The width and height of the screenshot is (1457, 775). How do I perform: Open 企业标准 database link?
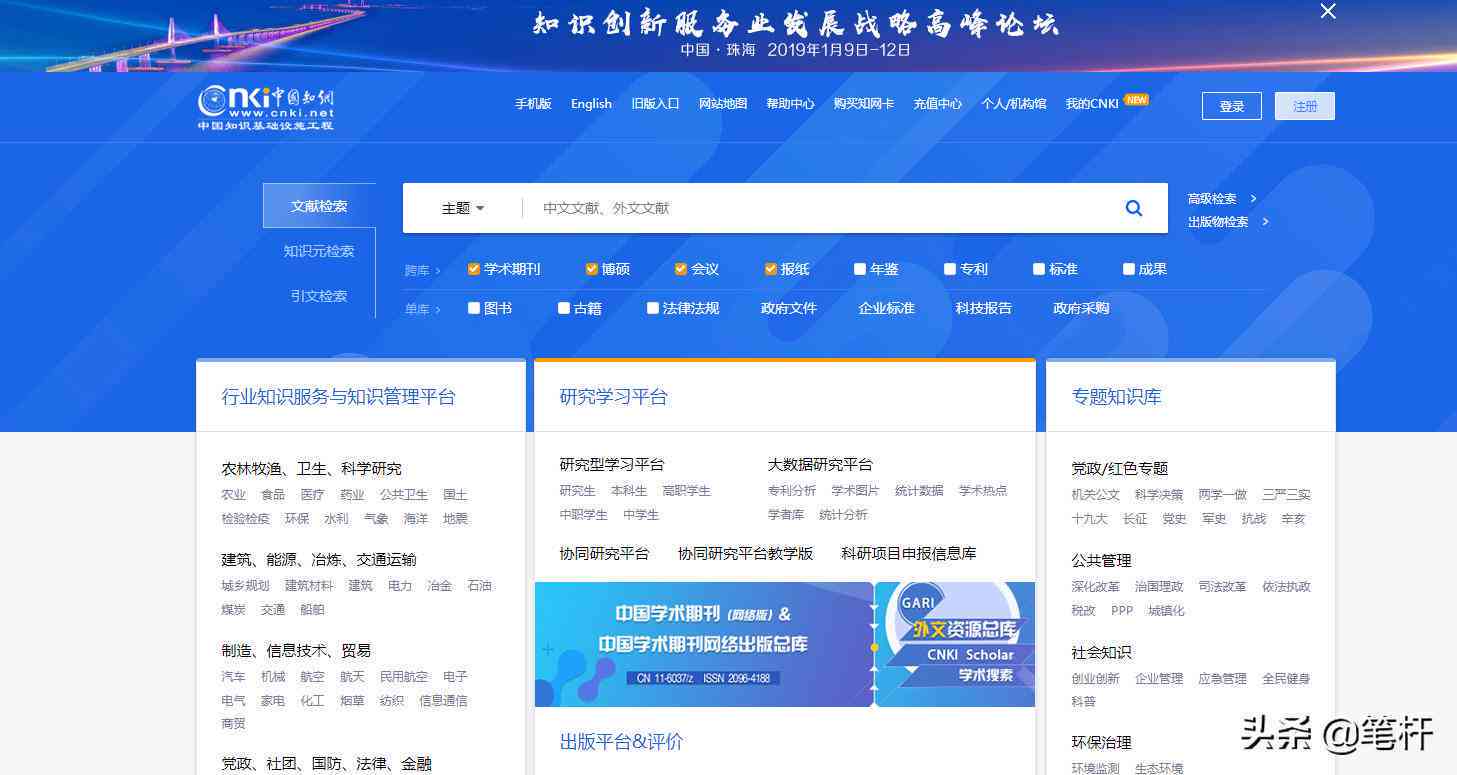pyautogui.click(x=886, y=308)
